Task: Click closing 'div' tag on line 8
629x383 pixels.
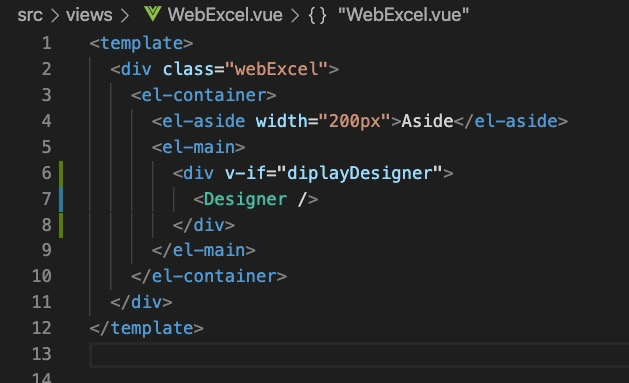Action: (x=204, y=225)
